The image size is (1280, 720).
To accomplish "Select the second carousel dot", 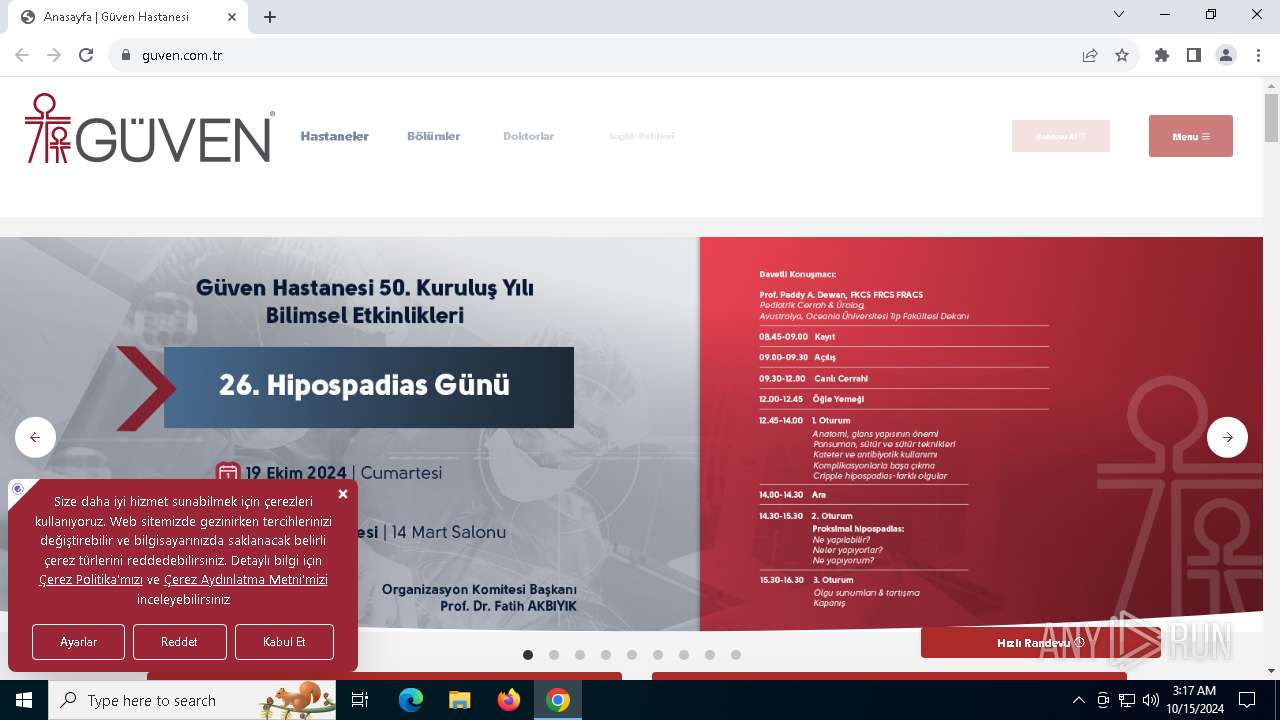I will pyautogui.click(x=554, y=655).
